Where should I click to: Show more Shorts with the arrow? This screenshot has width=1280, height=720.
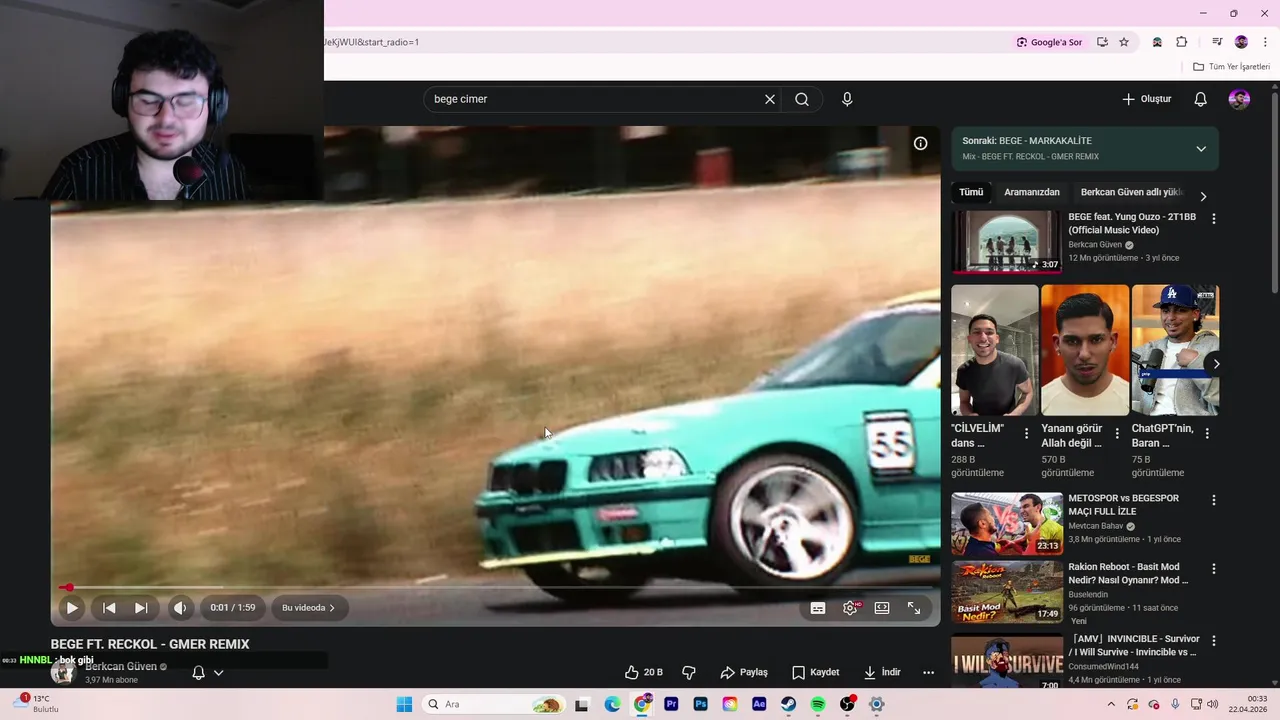tap(1216, 364)
